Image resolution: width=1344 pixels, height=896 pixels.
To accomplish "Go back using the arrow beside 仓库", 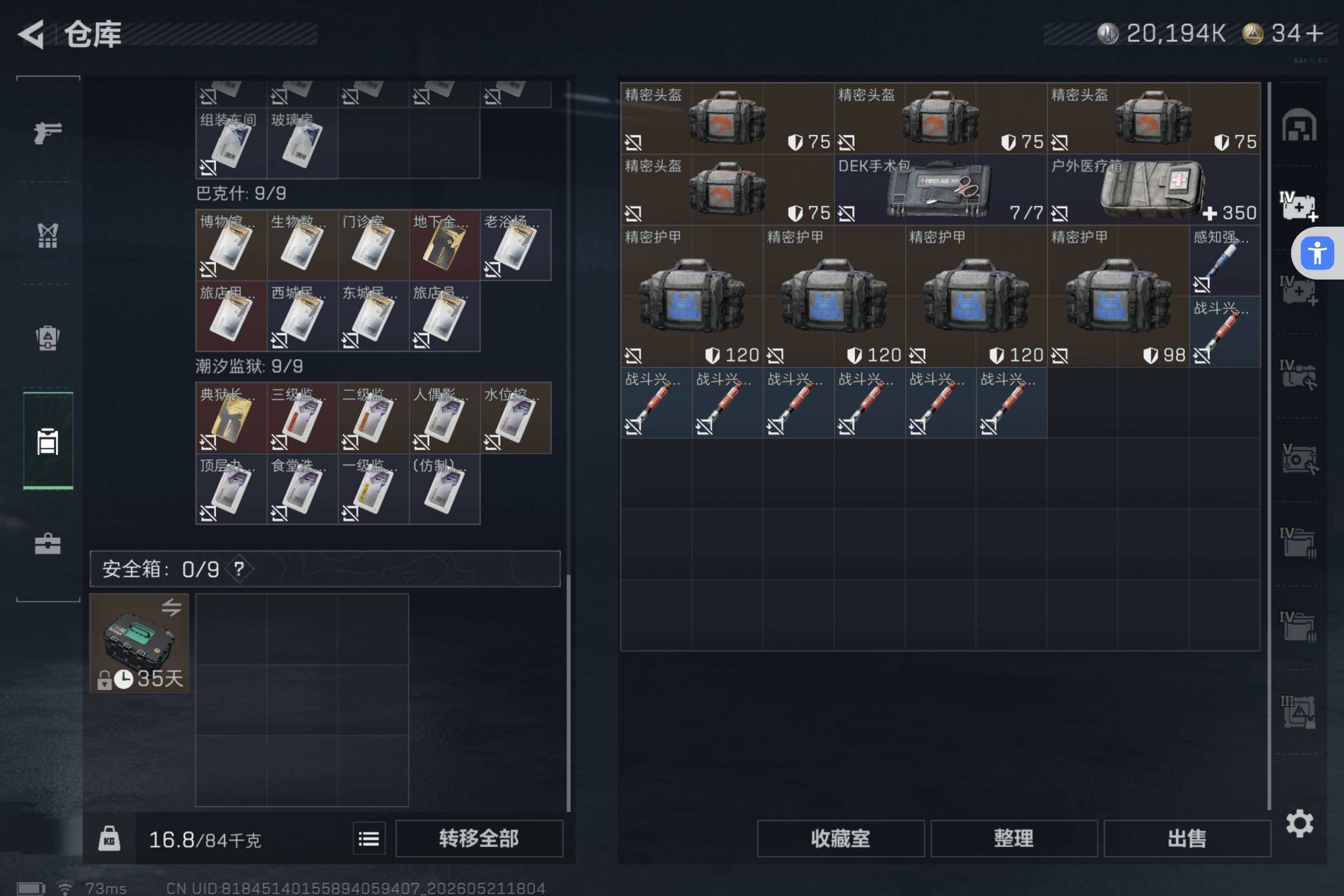I will [31, 34].
